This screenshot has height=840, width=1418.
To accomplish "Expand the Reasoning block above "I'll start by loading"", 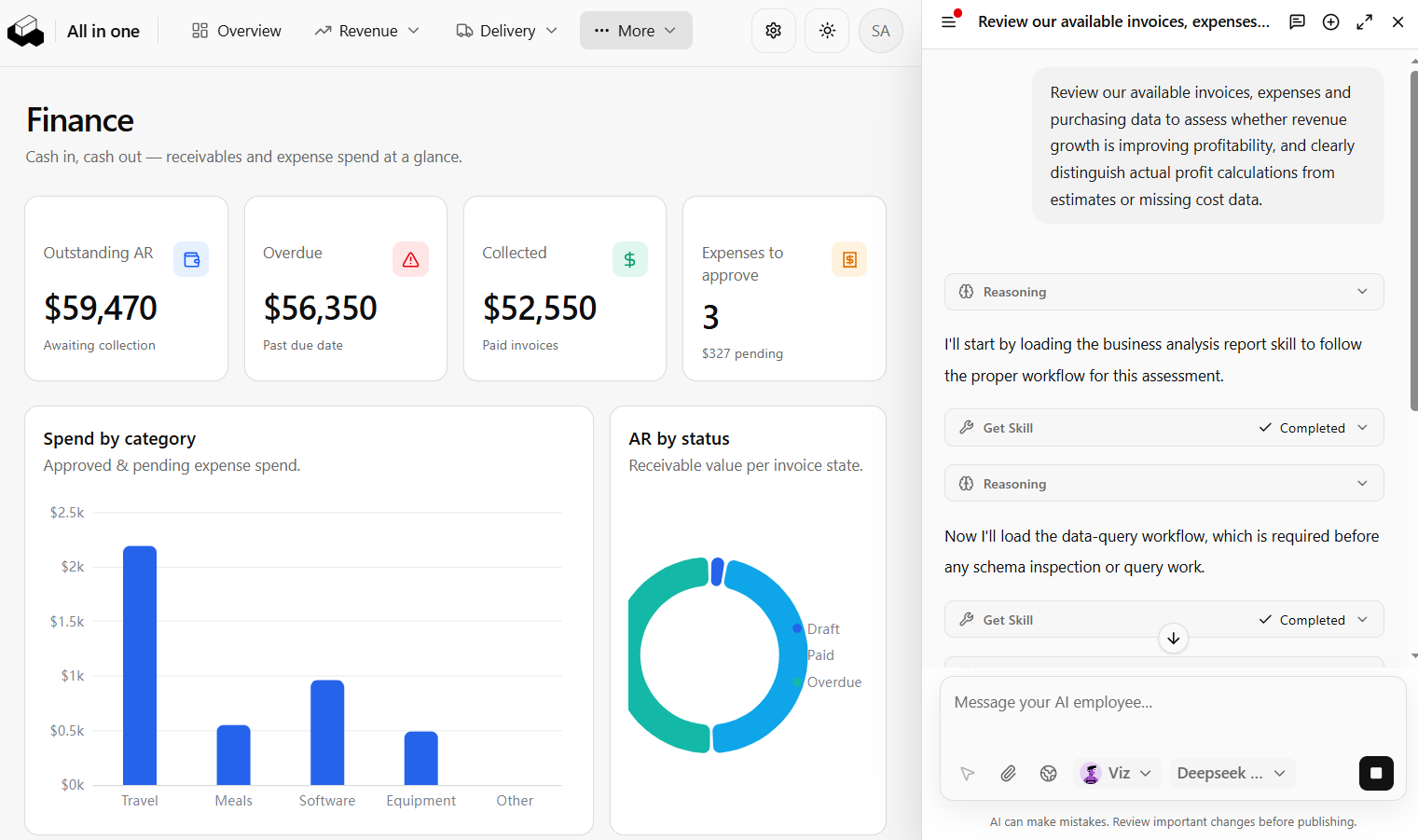I will click(x=1163, y=292).
